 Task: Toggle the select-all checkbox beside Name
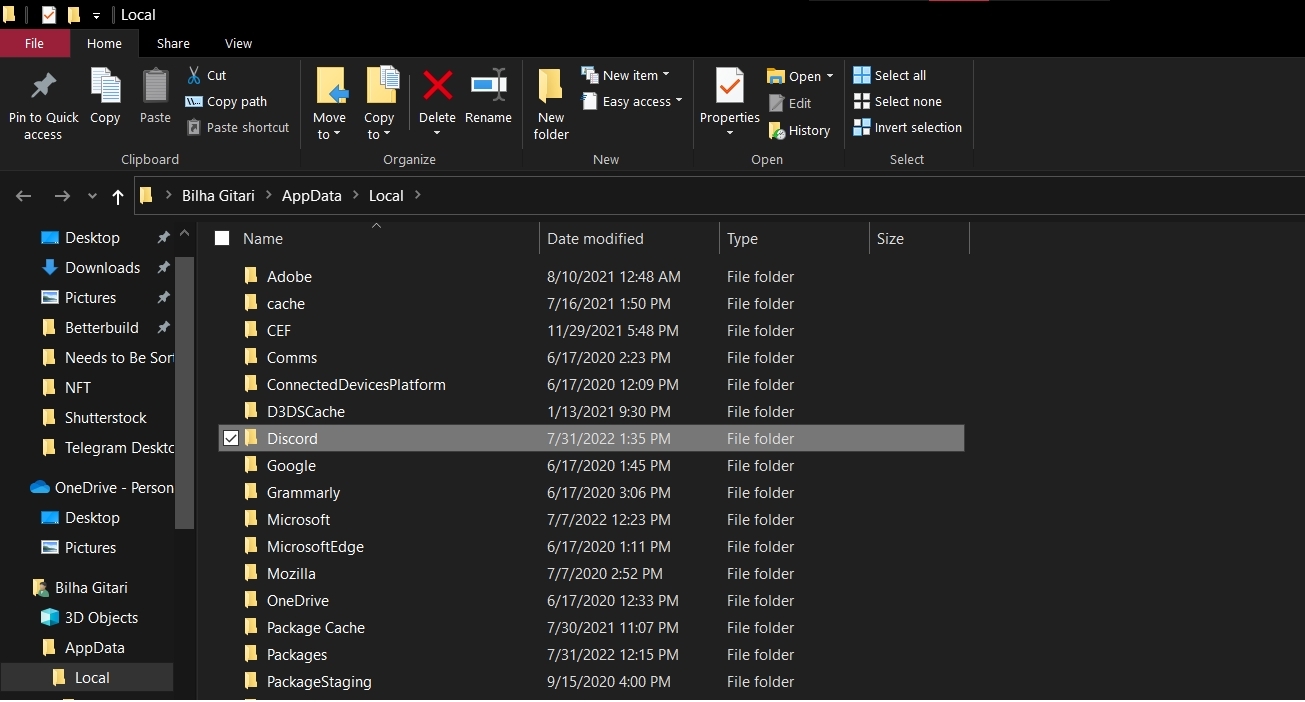click(x=222, y=238)
